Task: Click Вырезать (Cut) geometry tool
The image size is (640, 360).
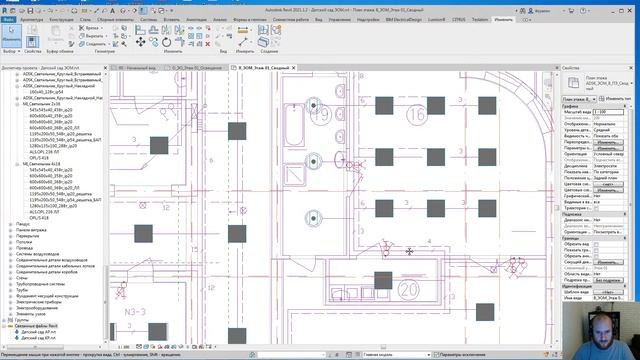Action: click(x=93, y=36)
